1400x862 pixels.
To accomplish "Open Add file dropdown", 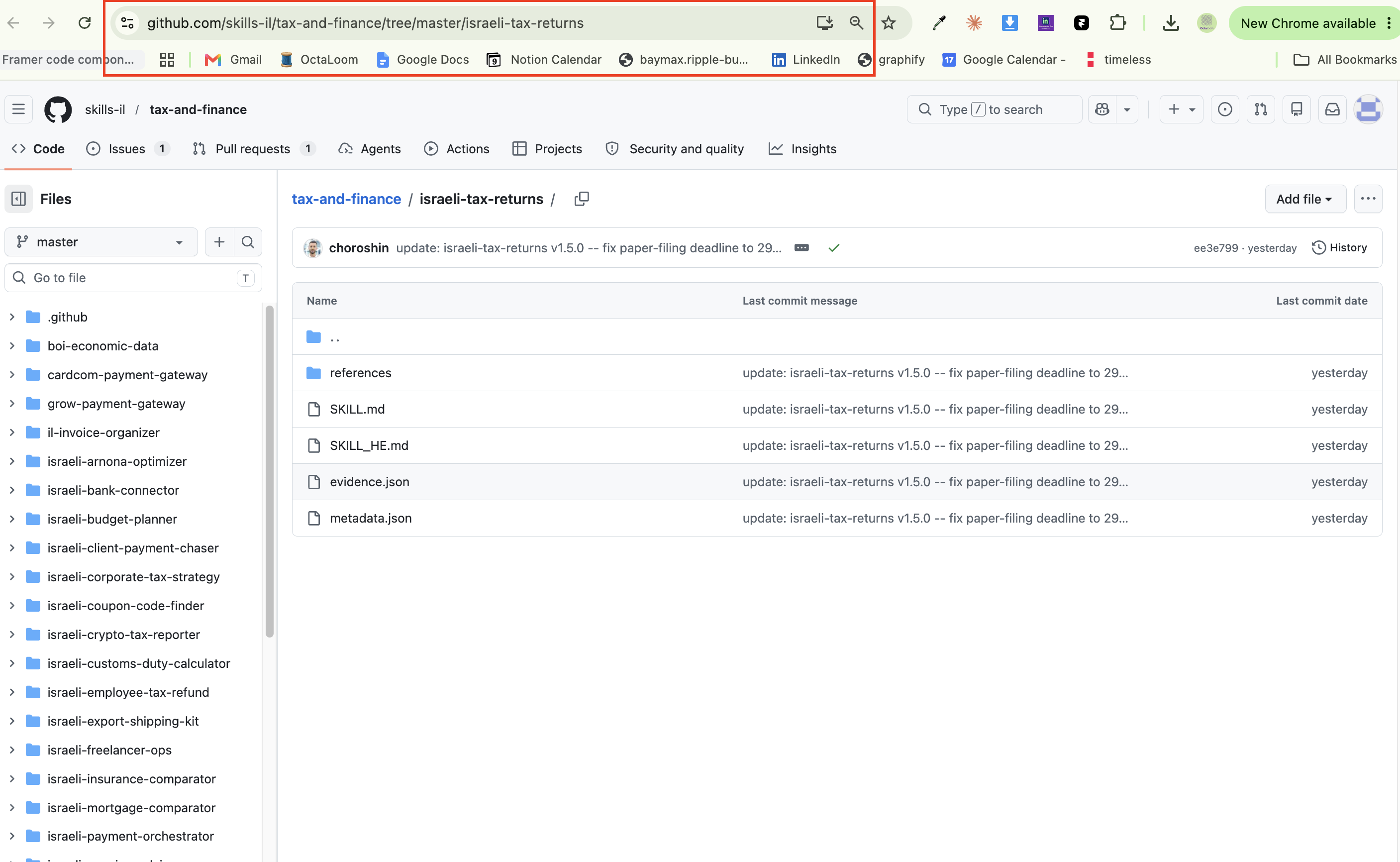I will (1305, 199).
